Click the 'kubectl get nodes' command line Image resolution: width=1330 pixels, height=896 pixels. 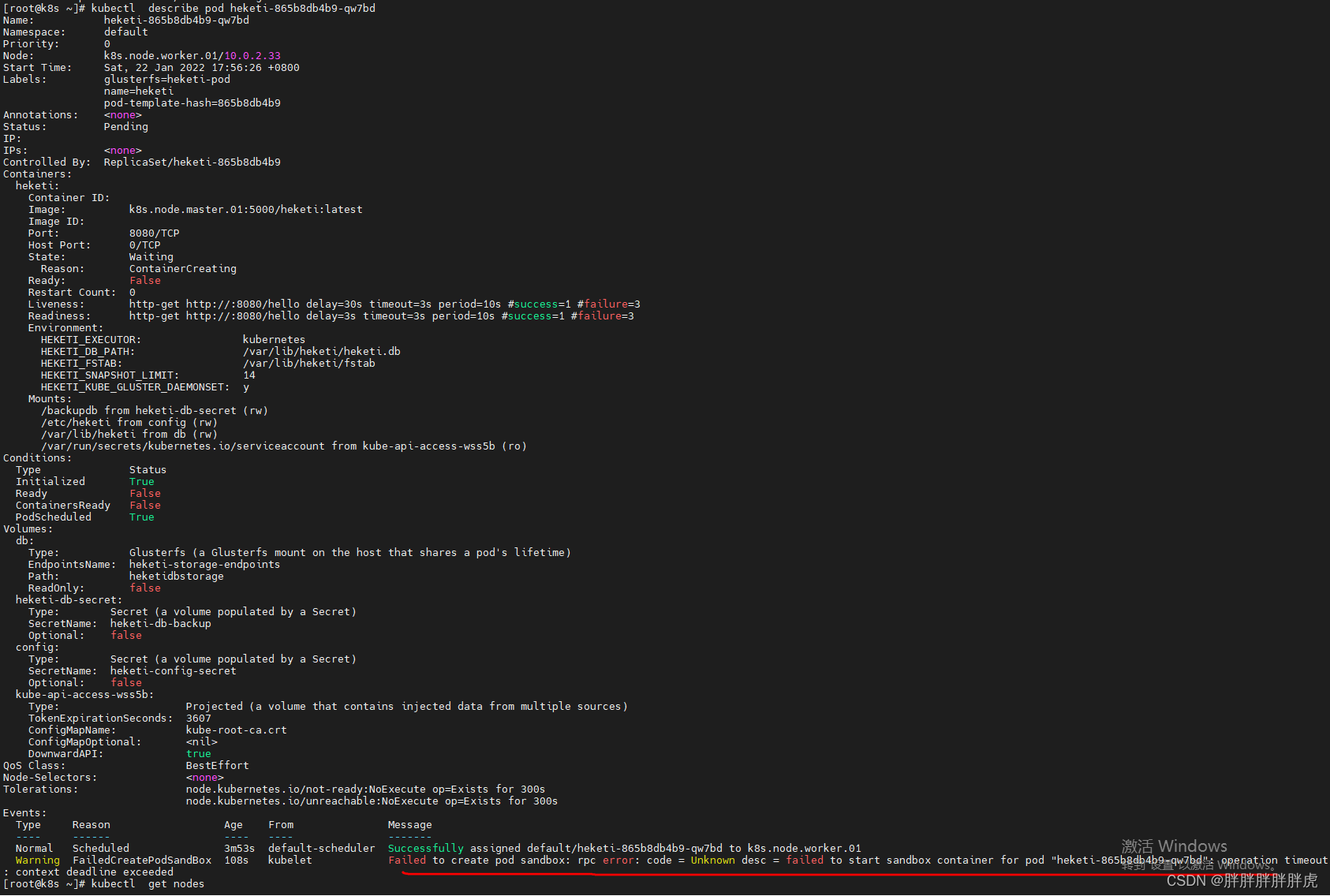[148, 884]
